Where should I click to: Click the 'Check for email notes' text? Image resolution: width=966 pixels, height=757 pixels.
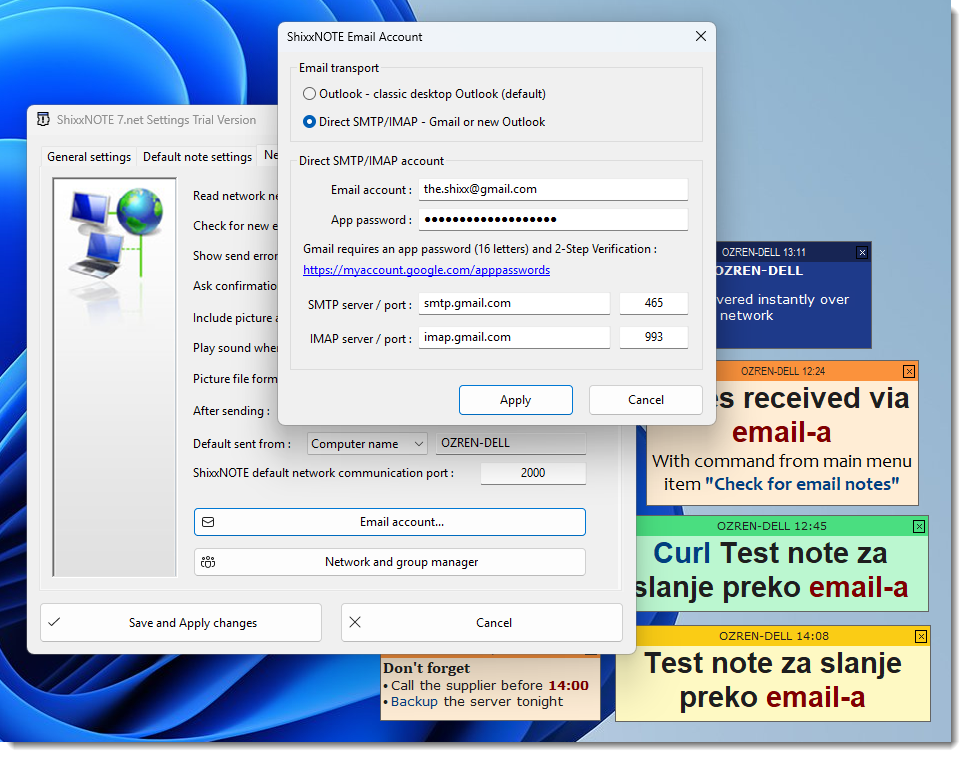click(x=802, y=484)
